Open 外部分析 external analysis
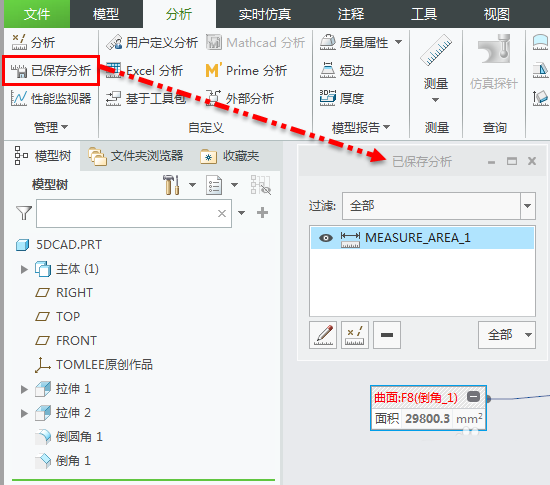This screenshot has height=485, width=550. [x=240, y=99]
